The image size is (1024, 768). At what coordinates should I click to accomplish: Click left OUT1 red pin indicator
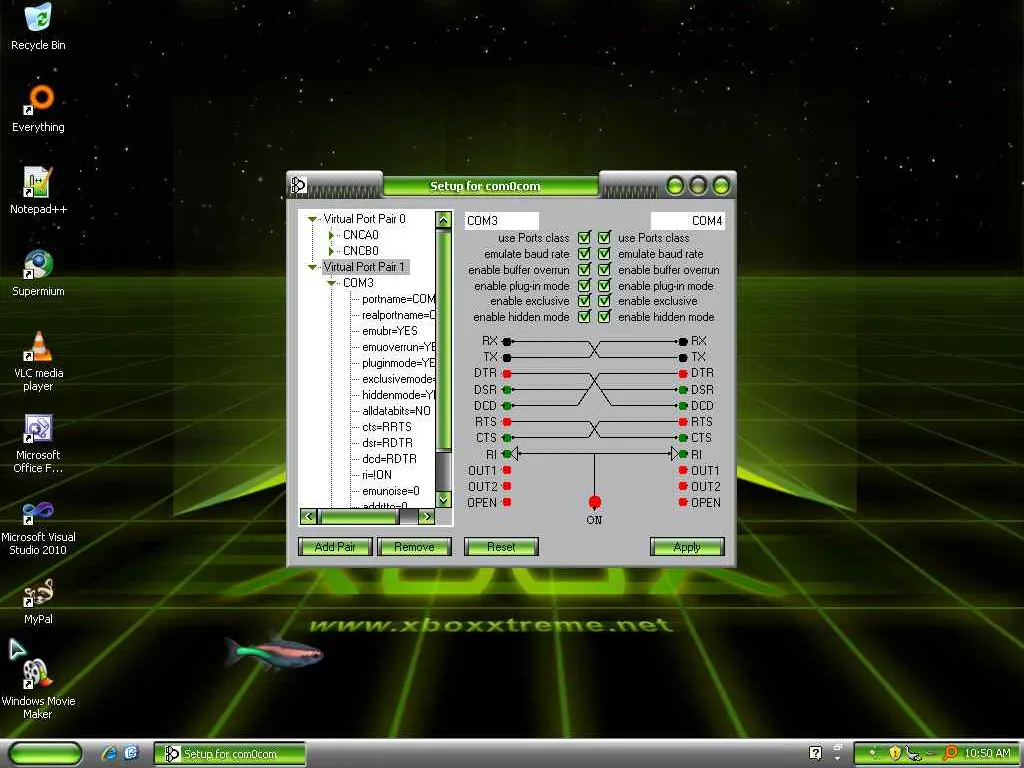pyautogui.click(x=507, y=470)
